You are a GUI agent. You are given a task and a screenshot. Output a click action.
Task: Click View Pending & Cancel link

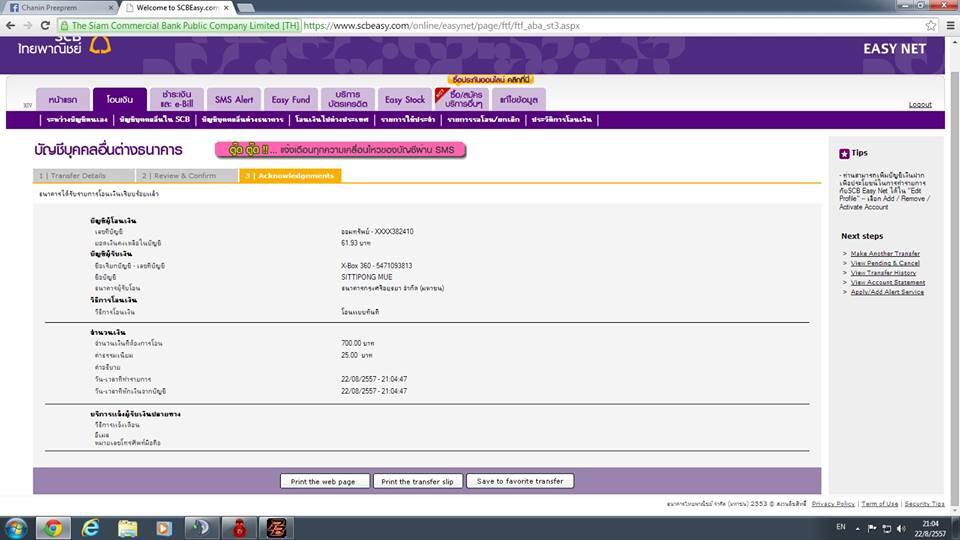(x=885, y=263)
